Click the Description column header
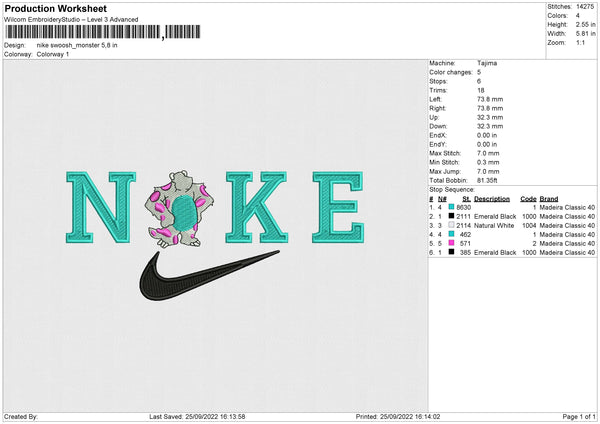Image resolution: width=600 pixels, height=424 pixels. point(492,199)
